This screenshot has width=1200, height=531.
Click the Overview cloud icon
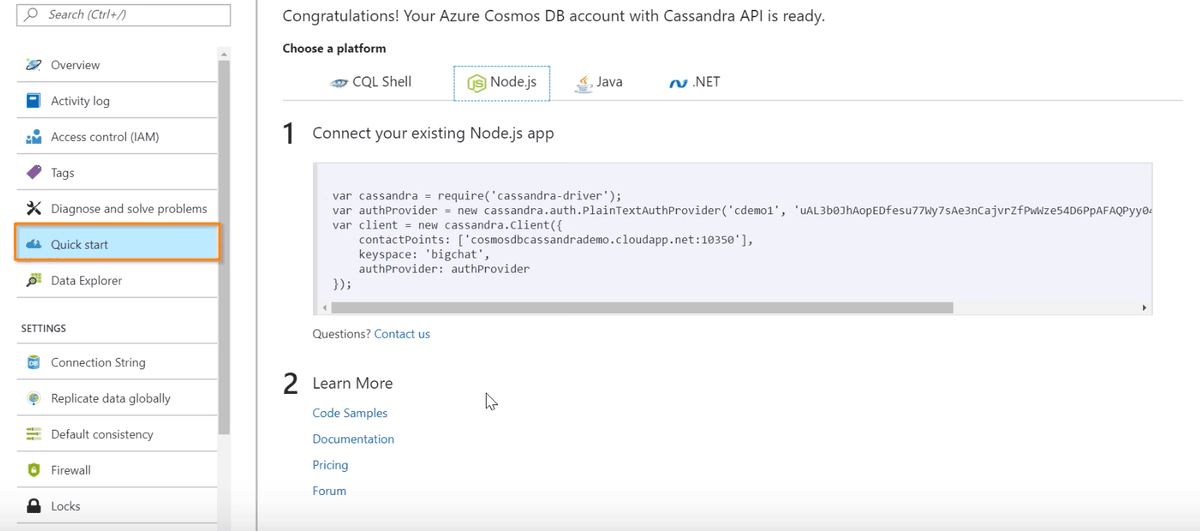34,65
